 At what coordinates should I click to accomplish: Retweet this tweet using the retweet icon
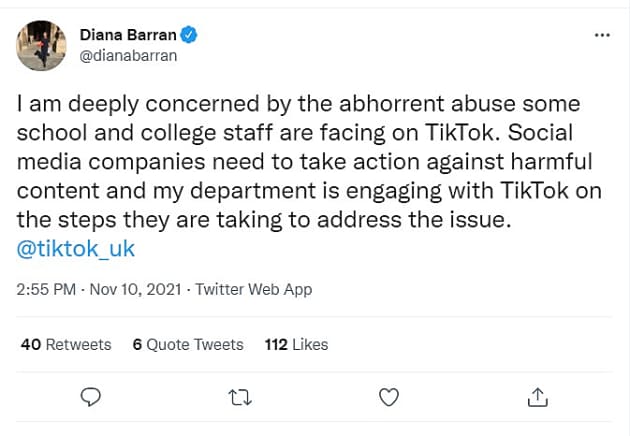point(240,397)
